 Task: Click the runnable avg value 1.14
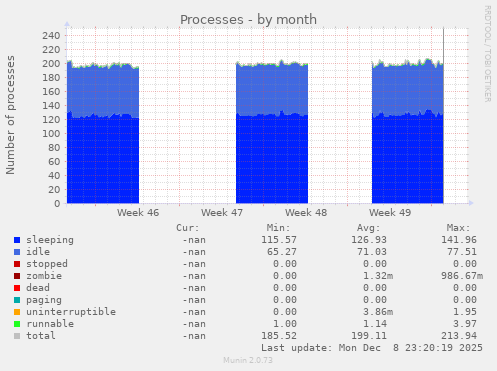pos(375,324)
